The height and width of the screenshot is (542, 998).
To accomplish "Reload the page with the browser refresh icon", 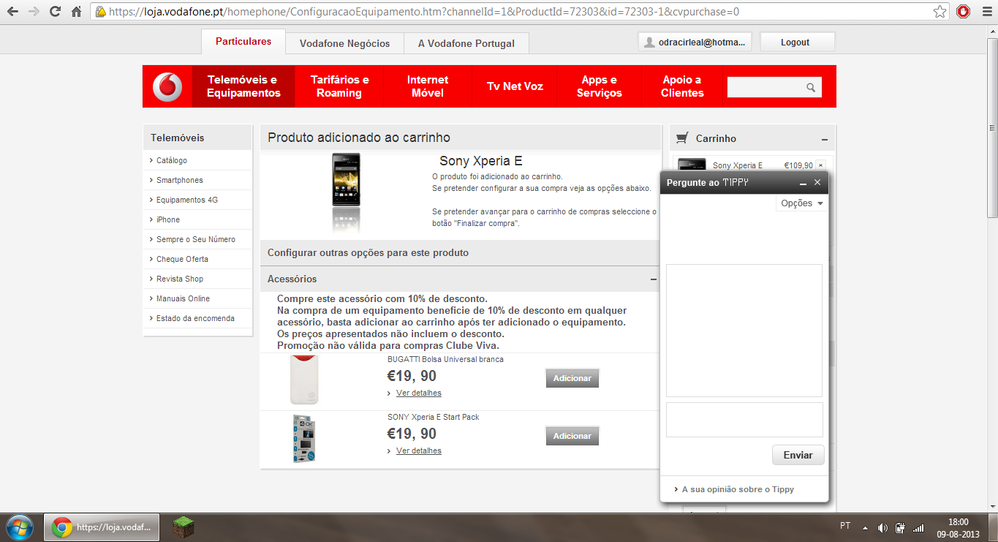I will click(x=54, y=12).
